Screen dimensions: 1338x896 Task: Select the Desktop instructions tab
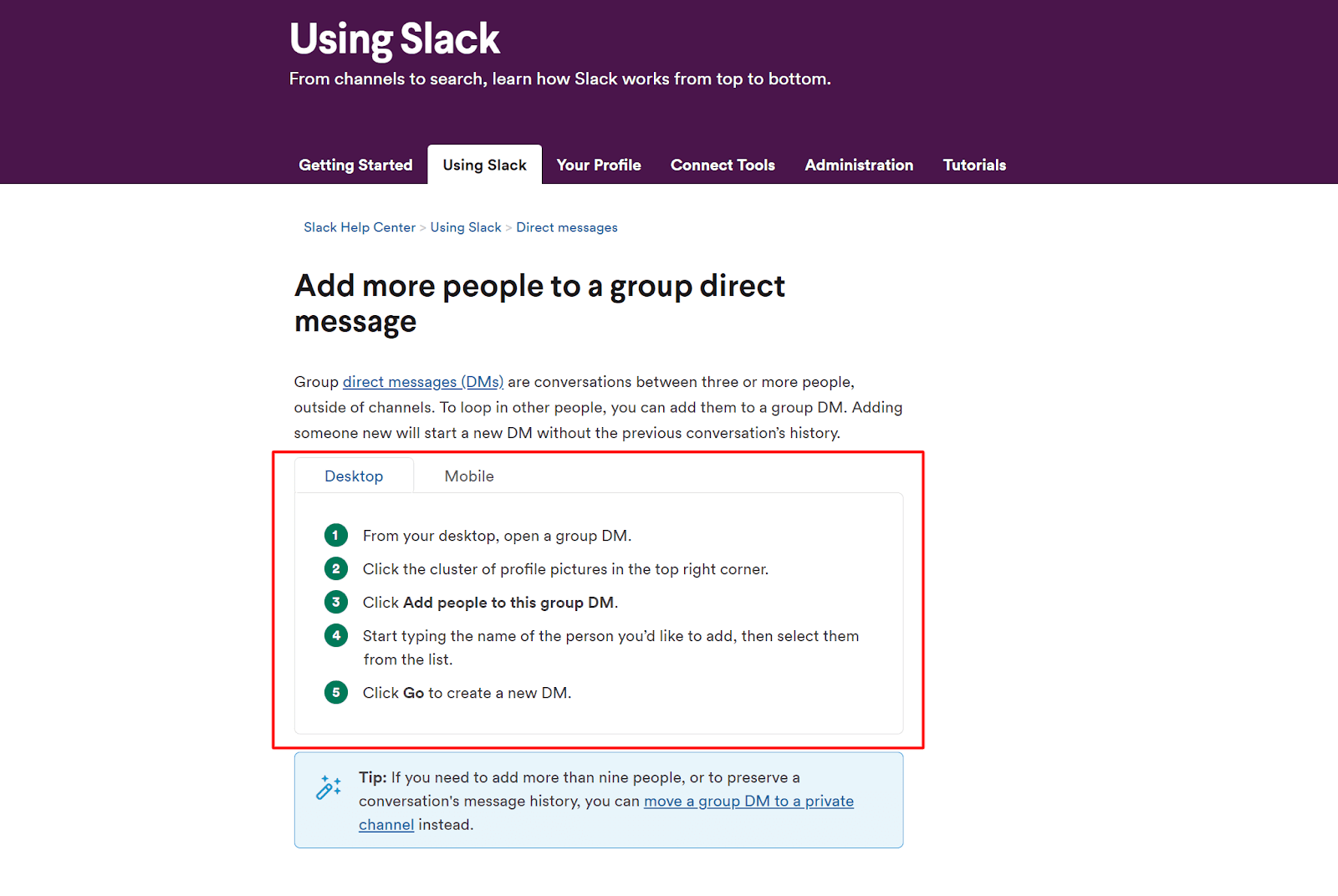pos(354,476)
